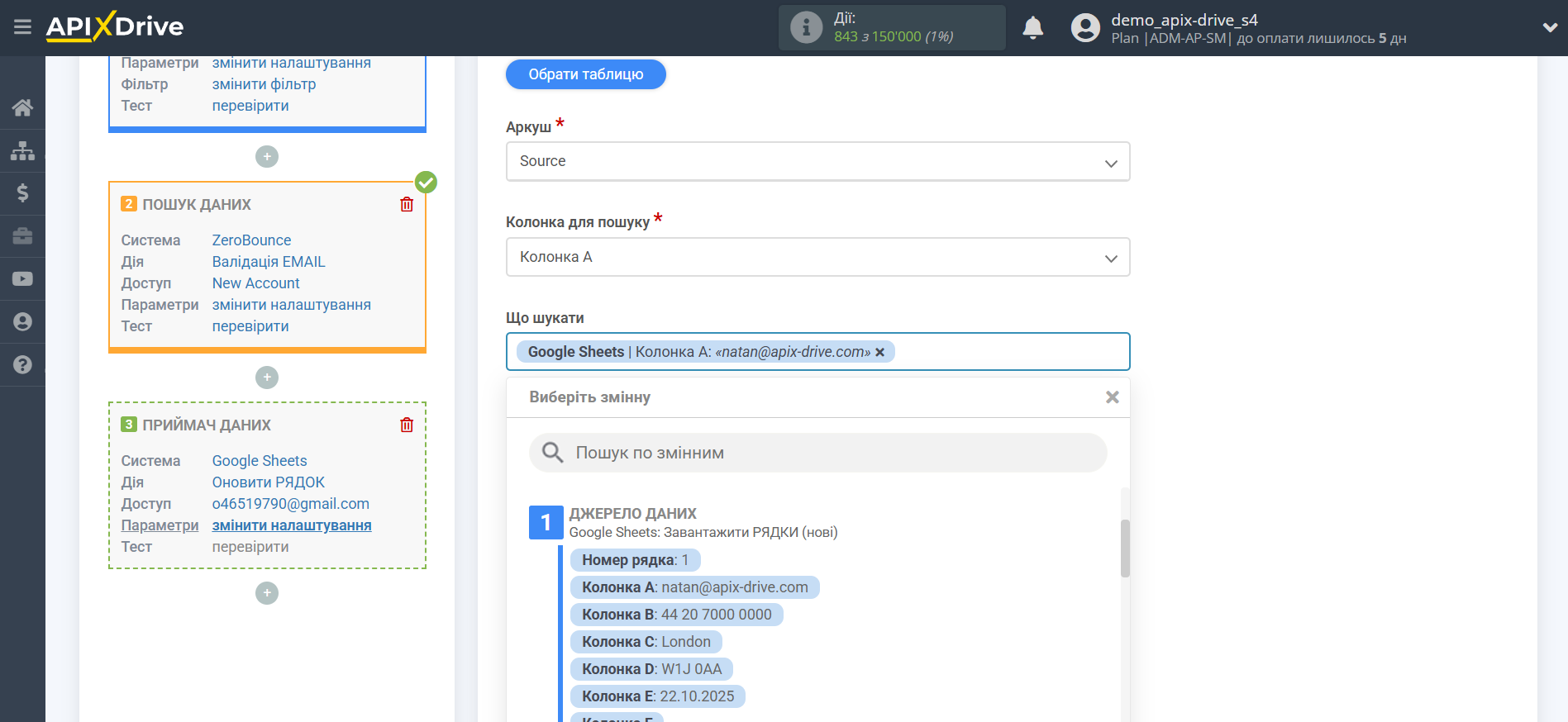This screenshot has height=722, width=1568.
Task: Add step after the source block
Action: coord(267,156)
